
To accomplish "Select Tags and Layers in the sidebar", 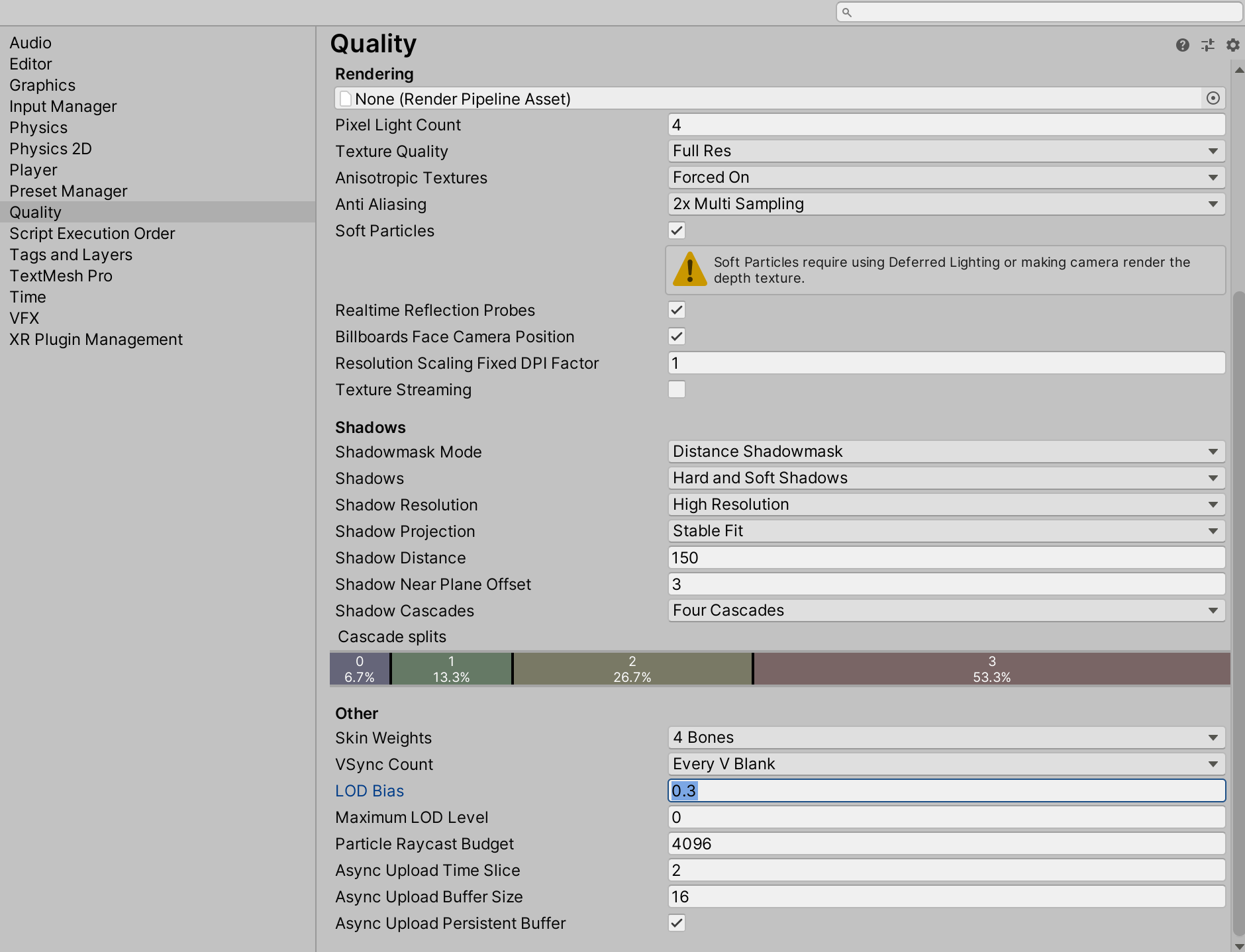I will (x=71, y=254).
